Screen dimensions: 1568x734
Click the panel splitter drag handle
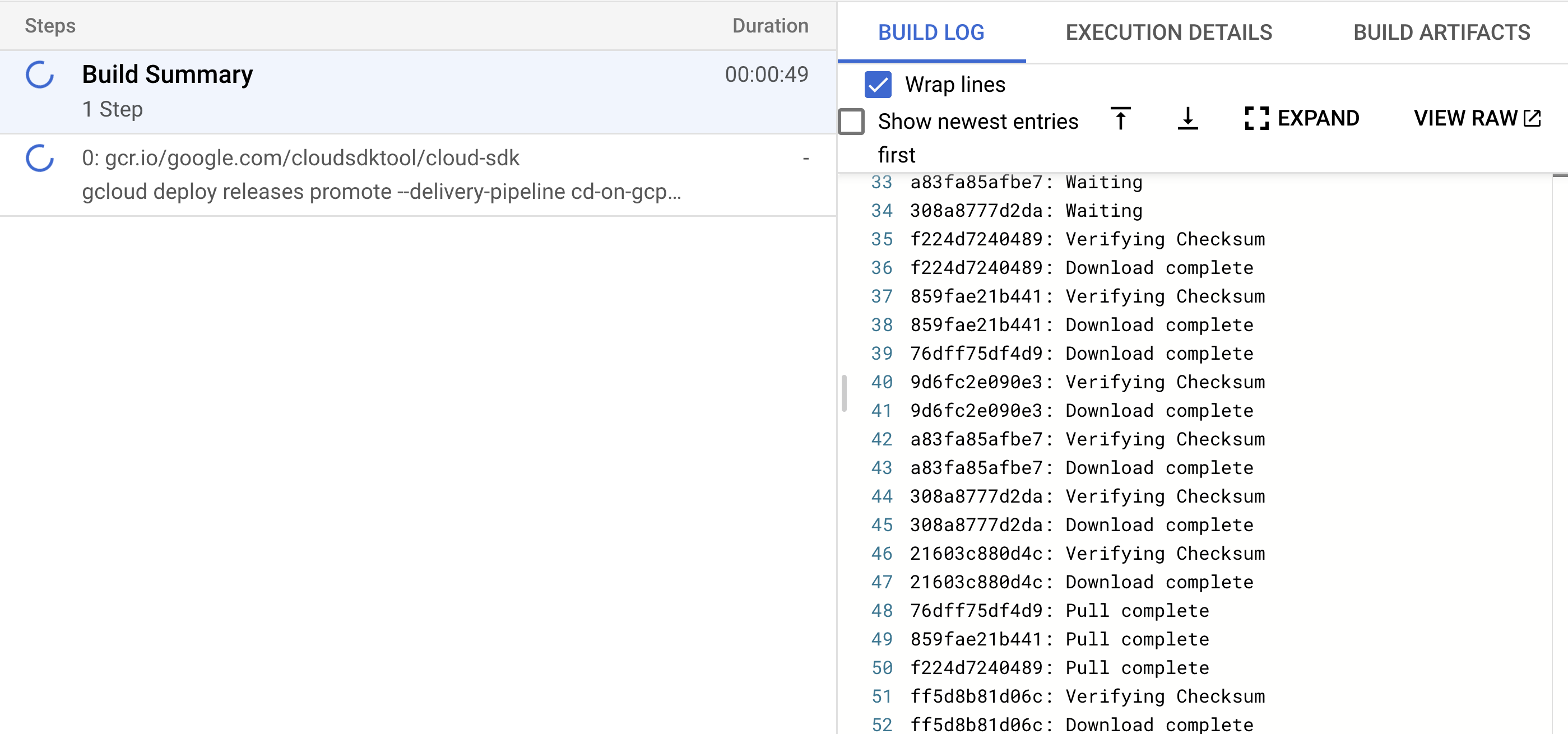pyautogui.click(x=843, y=393)
